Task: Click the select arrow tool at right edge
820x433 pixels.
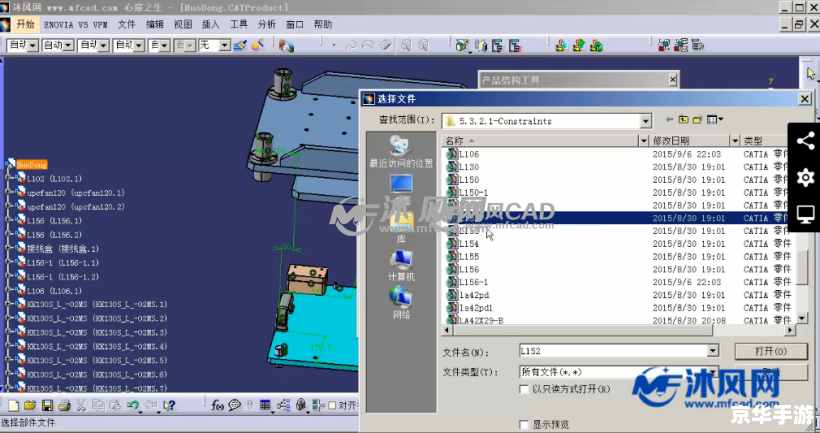Action: pyautogui.click(x=811, y=74)
